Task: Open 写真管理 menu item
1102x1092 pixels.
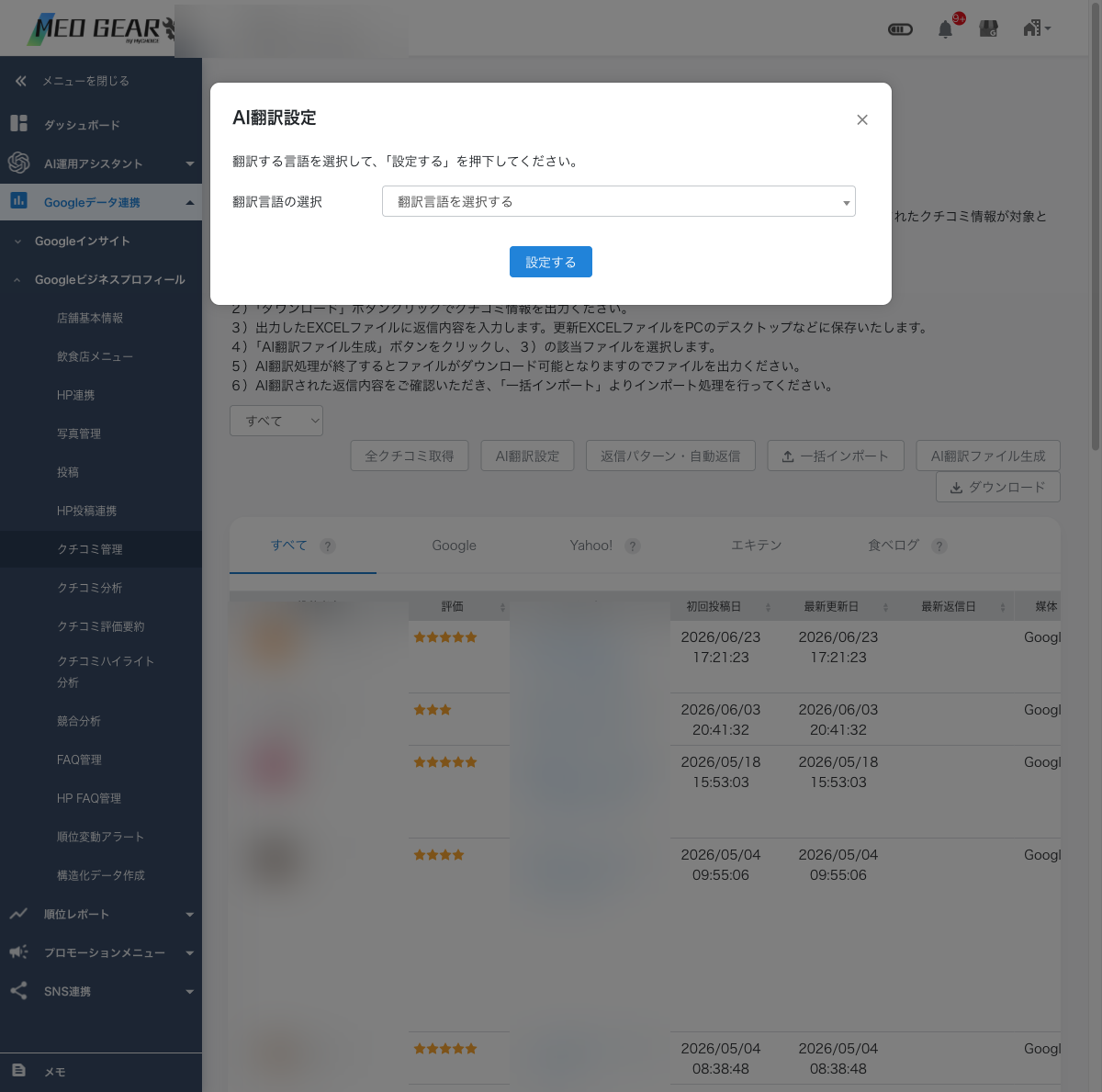Action: [79, 433]
